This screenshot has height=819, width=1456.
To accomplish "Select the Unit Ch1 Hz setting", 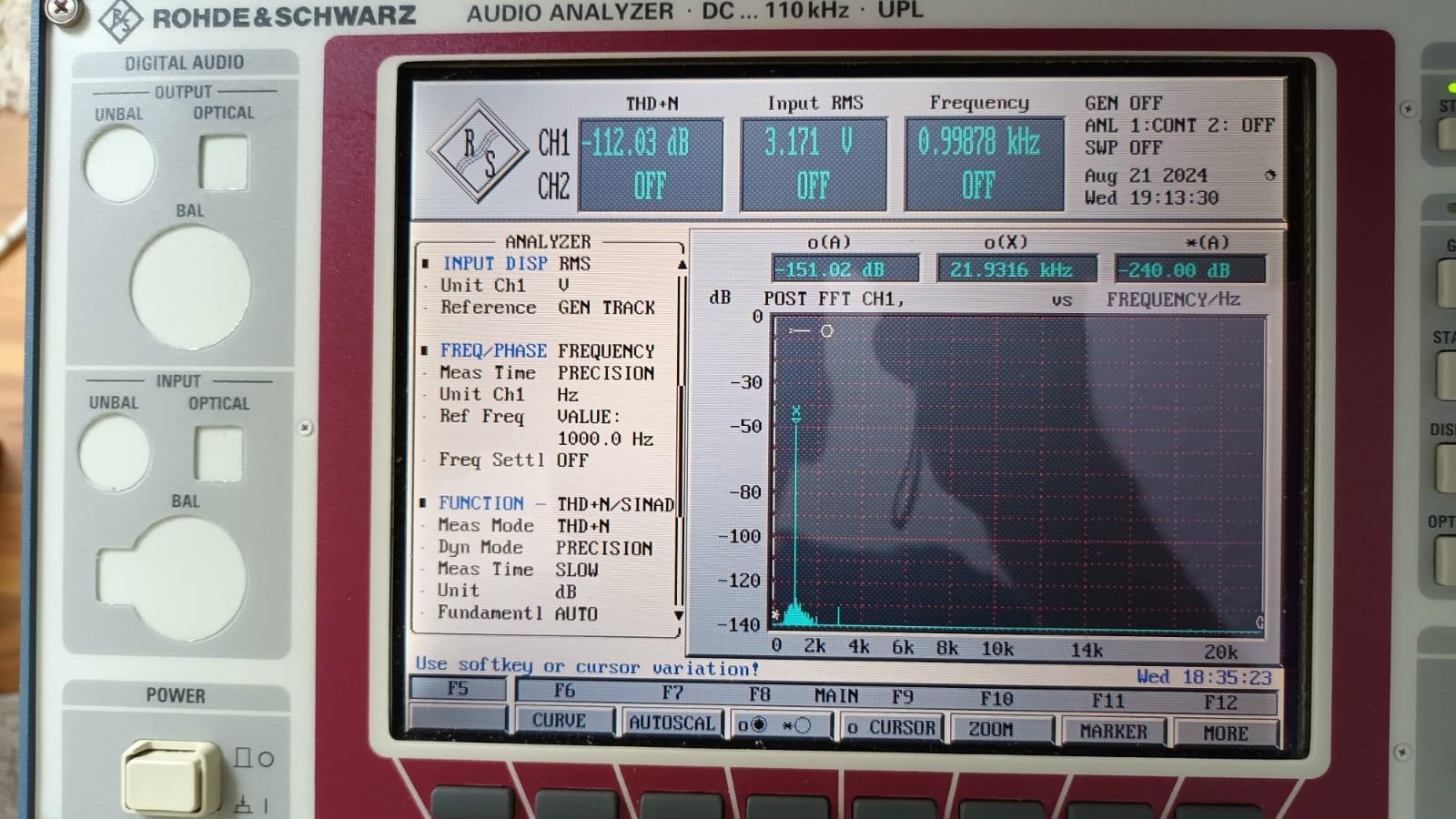I will [509, 395].
